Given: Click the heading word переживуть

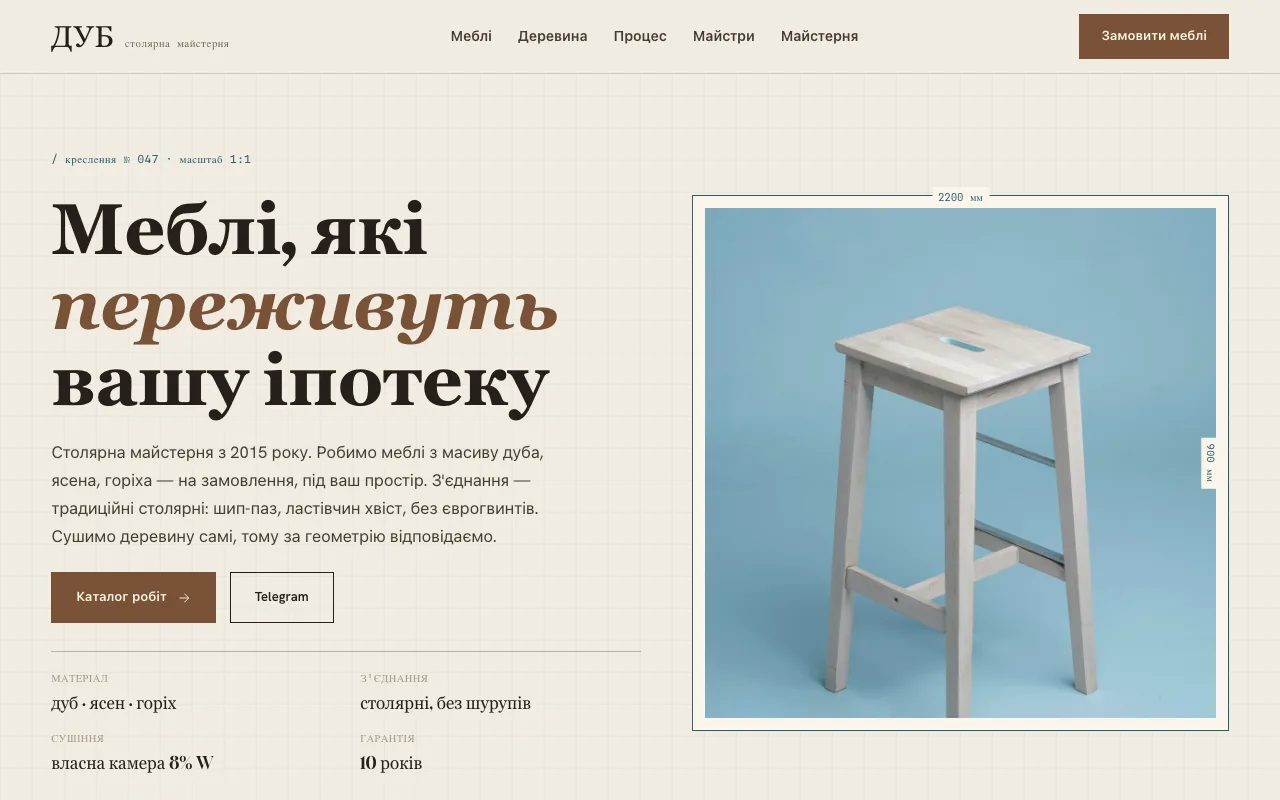Looking at the screenshot, I should pyautogui.click(x=305, y=307).
